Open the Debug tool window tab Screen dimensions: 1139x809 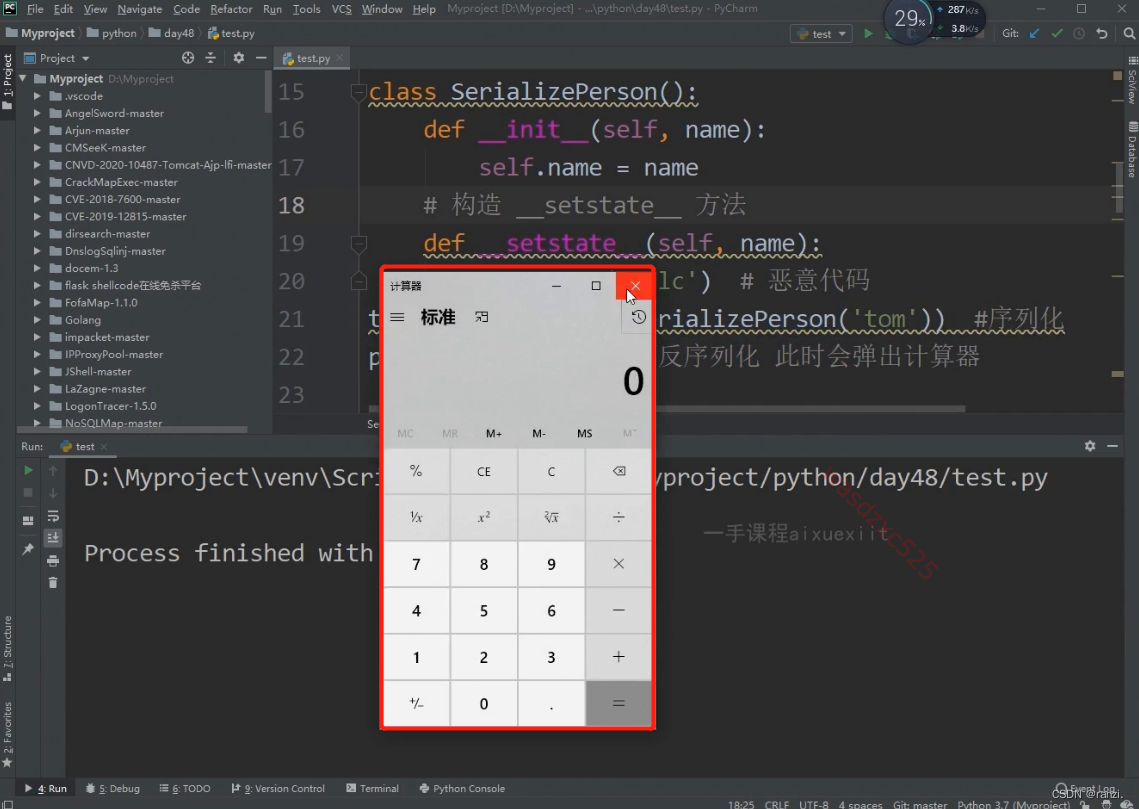coord(112,788)
